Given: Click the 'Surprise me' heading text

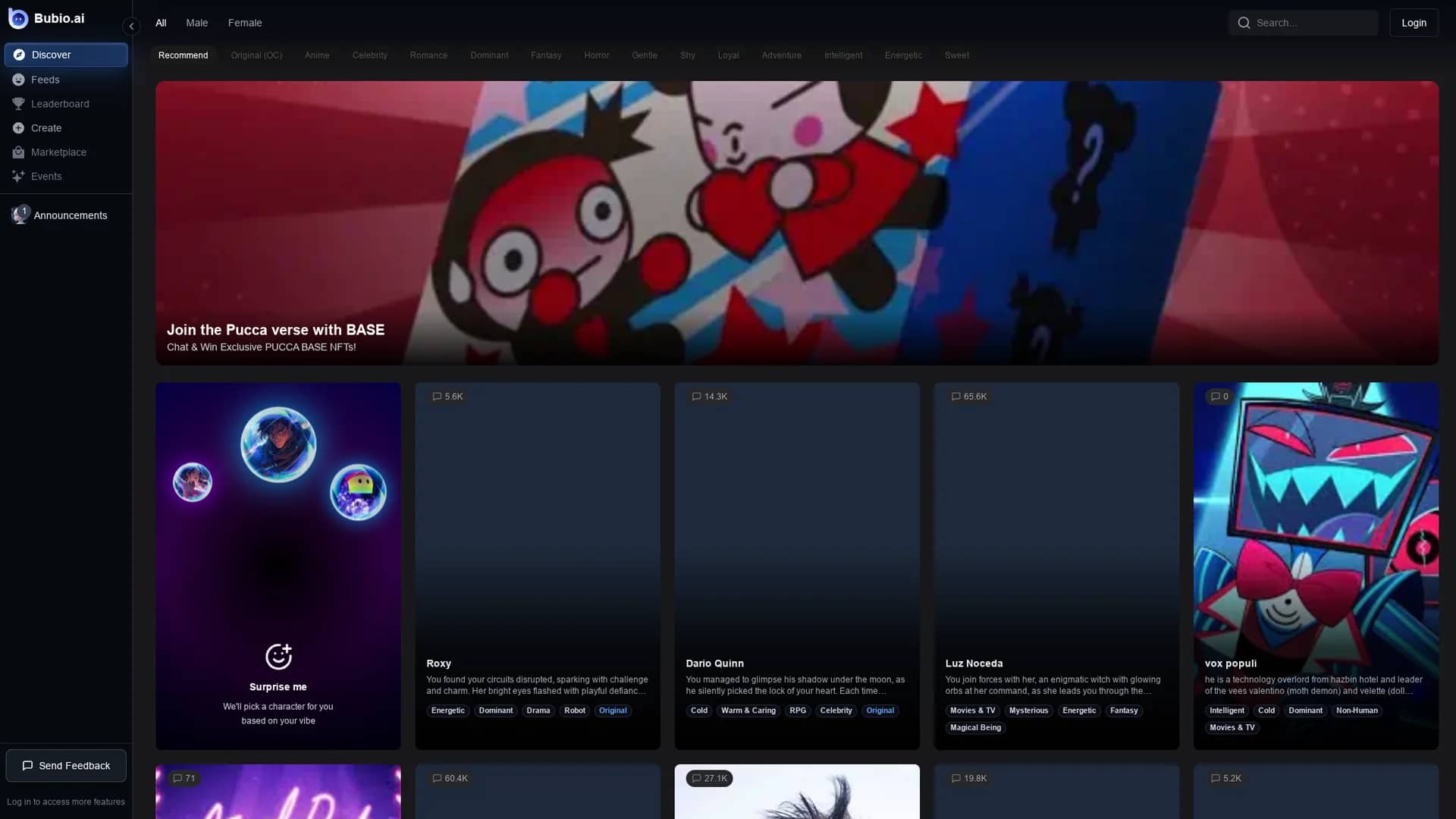Looking at the screenshot, I should [x=278, y=687].
